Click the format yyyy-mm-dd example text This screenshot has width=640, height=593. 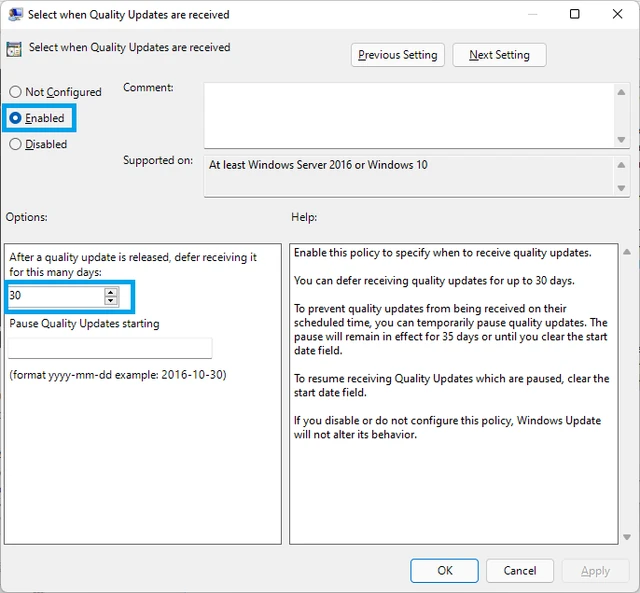click(118, 375)
